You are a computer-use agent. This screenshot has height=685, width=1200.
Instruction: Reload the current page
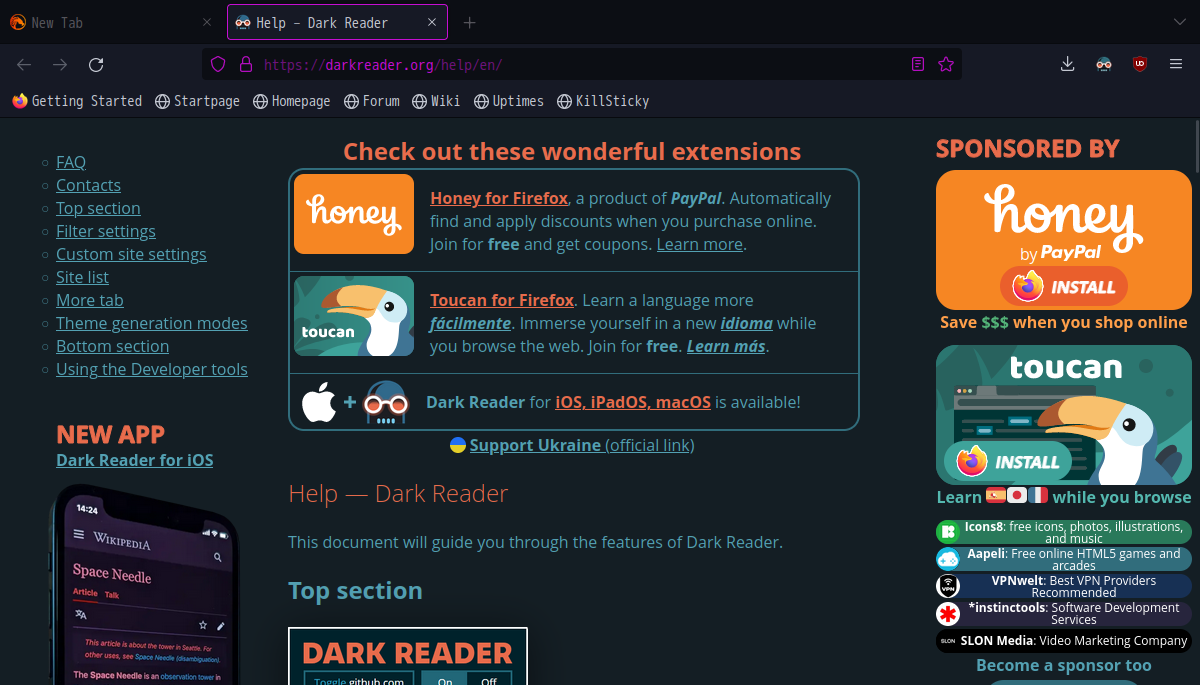[x=96, y=64]
